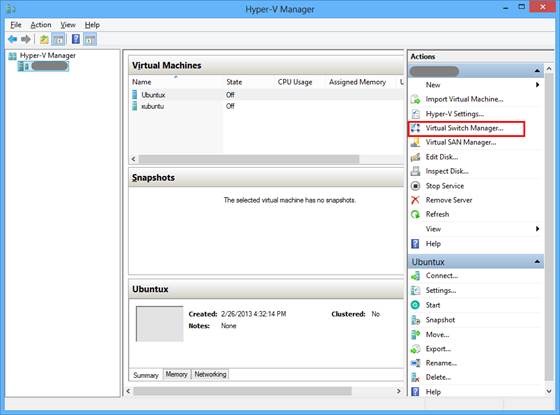
Task: Click the Back arrow toolbar icon
Action: [x=12, y=39]
